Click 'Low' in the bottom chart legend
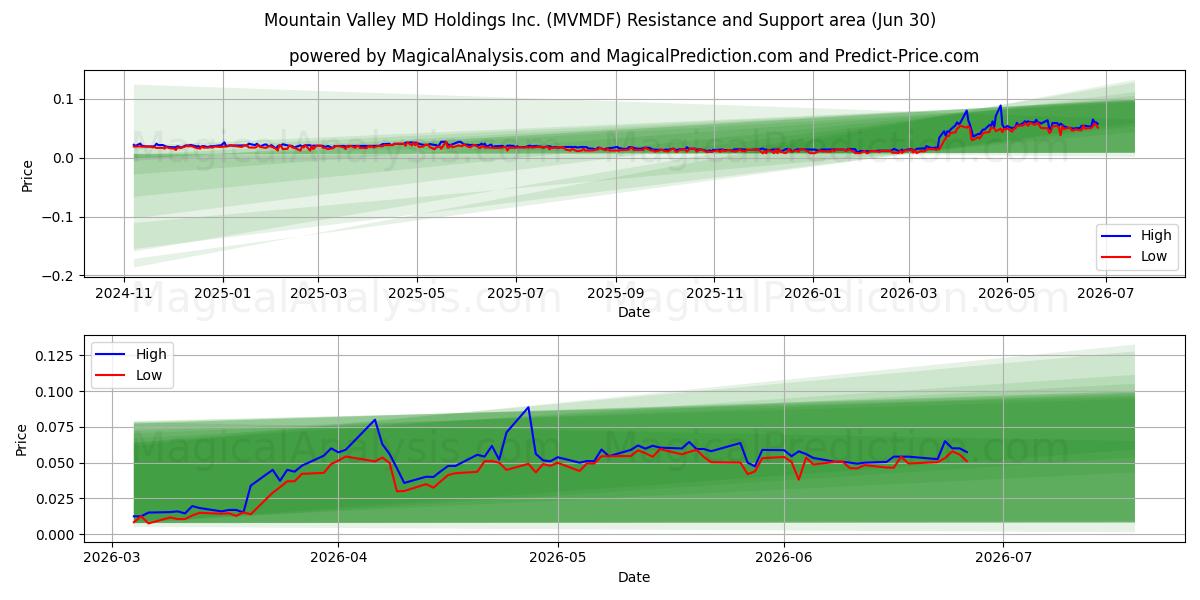1200x600 pixels. 148,375
